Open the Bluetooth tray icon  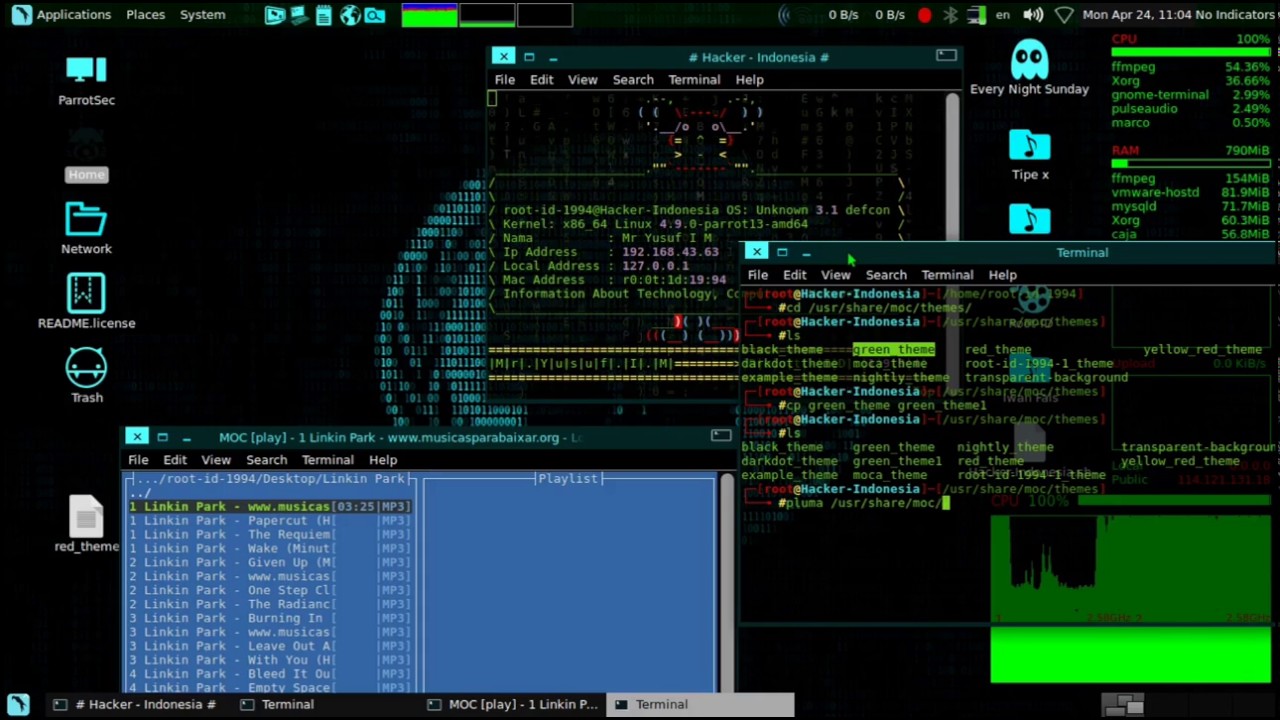[x=950, y=15]
